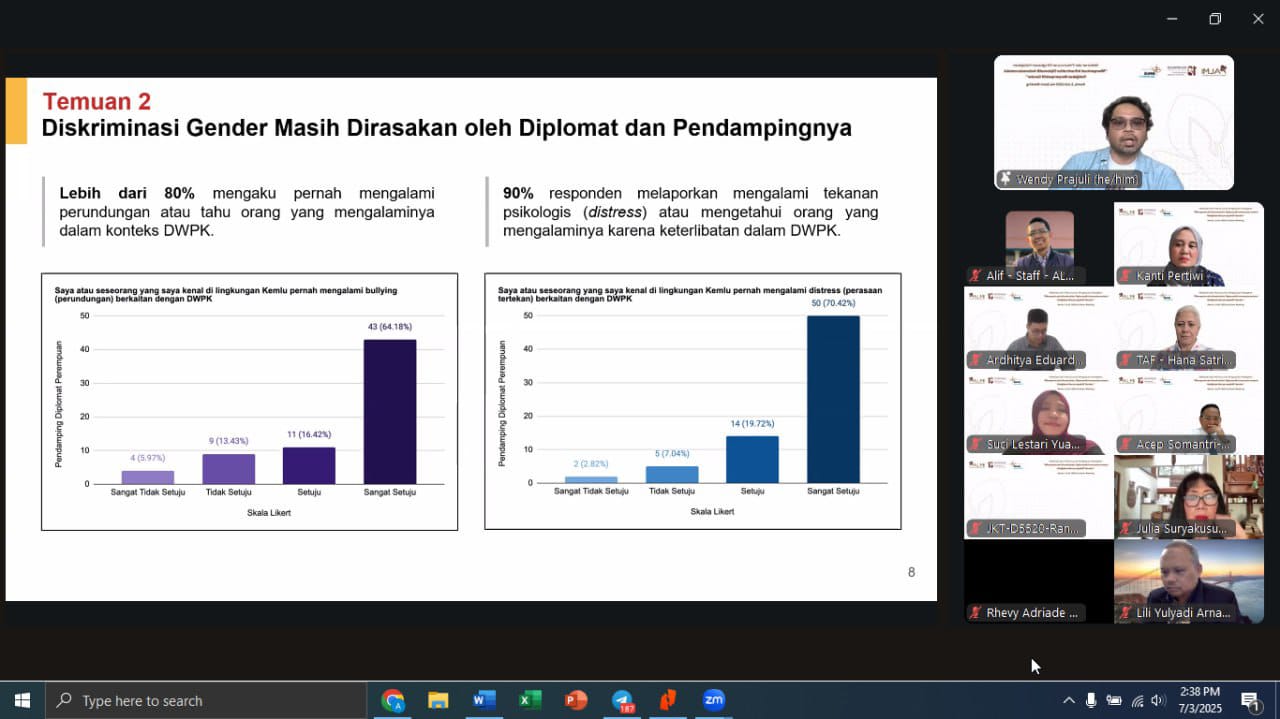
Task: Open the clock and date display
Action: (1199, 700)
